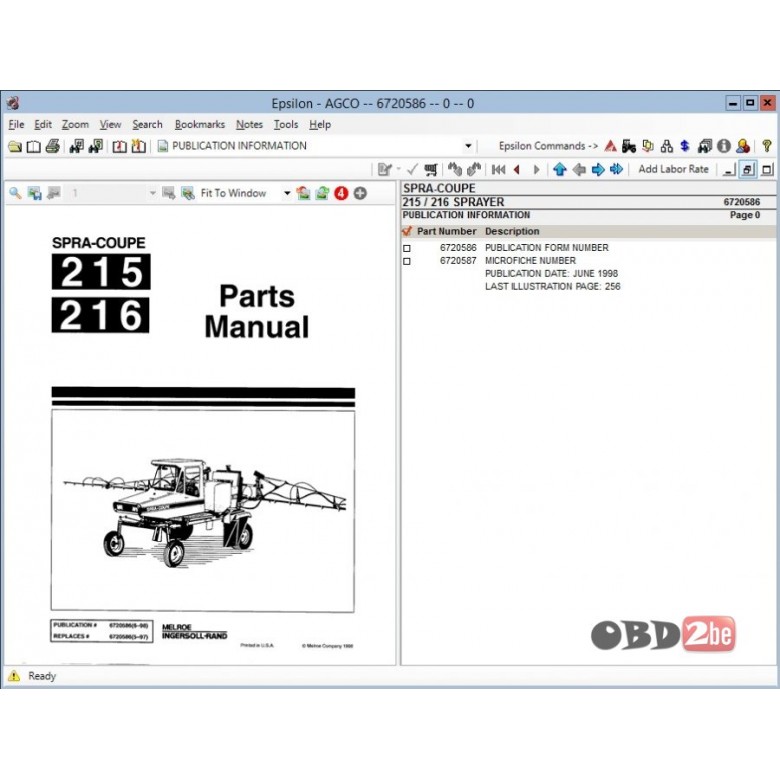
Task: Select the PUBLICATION FORM NUMBER description text
Action: (547, 248)
